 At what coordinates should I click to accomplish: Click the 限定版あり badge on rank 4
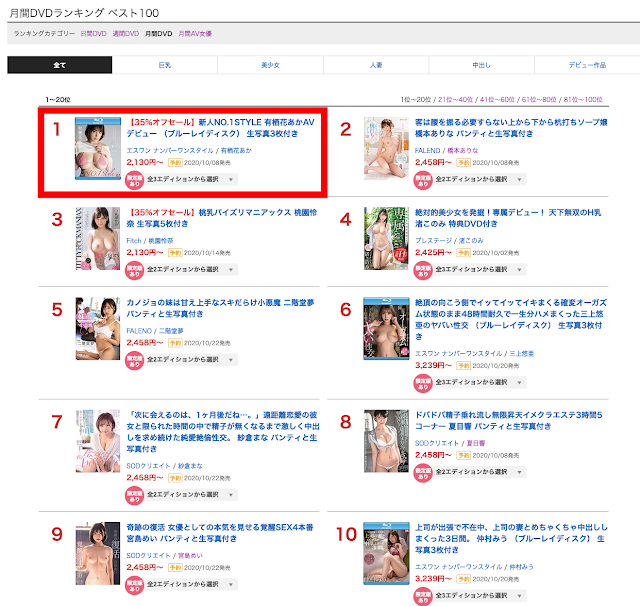click(423, 271)
